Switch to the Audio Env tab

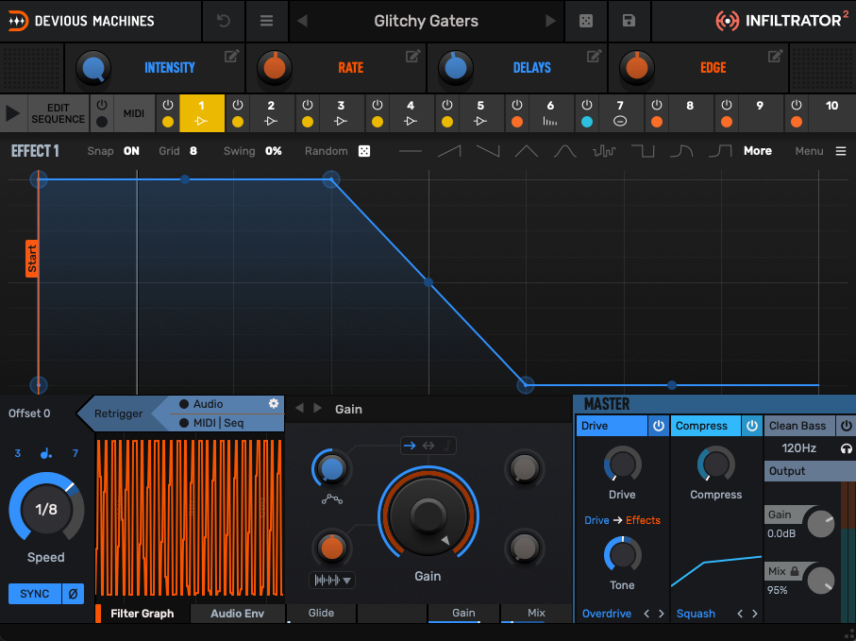coord(237,613)
